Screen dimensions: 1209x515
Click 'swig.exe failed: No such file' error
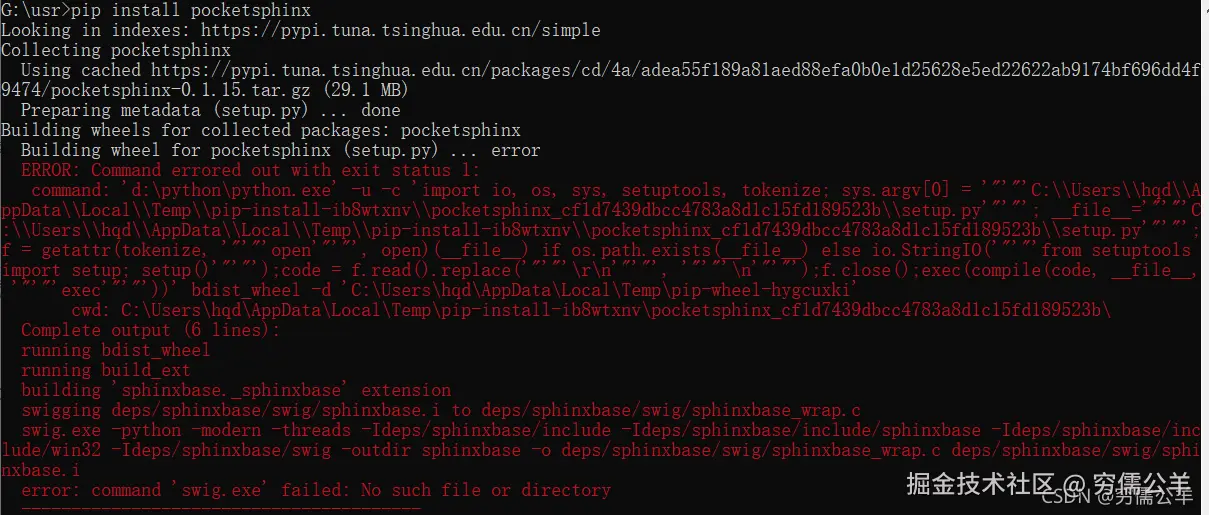click(x=315, y=490)
